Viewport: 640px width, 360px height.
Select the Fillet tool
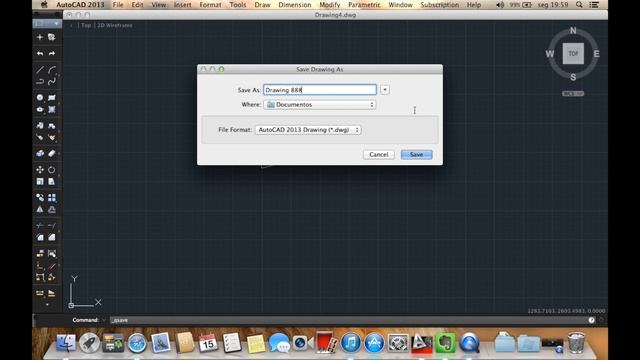point(40,237)
